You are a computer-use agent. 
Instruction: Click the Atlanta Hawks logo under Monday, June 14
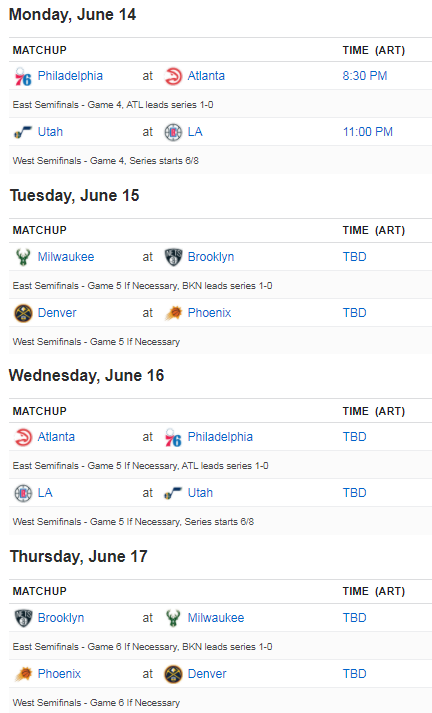173,76
